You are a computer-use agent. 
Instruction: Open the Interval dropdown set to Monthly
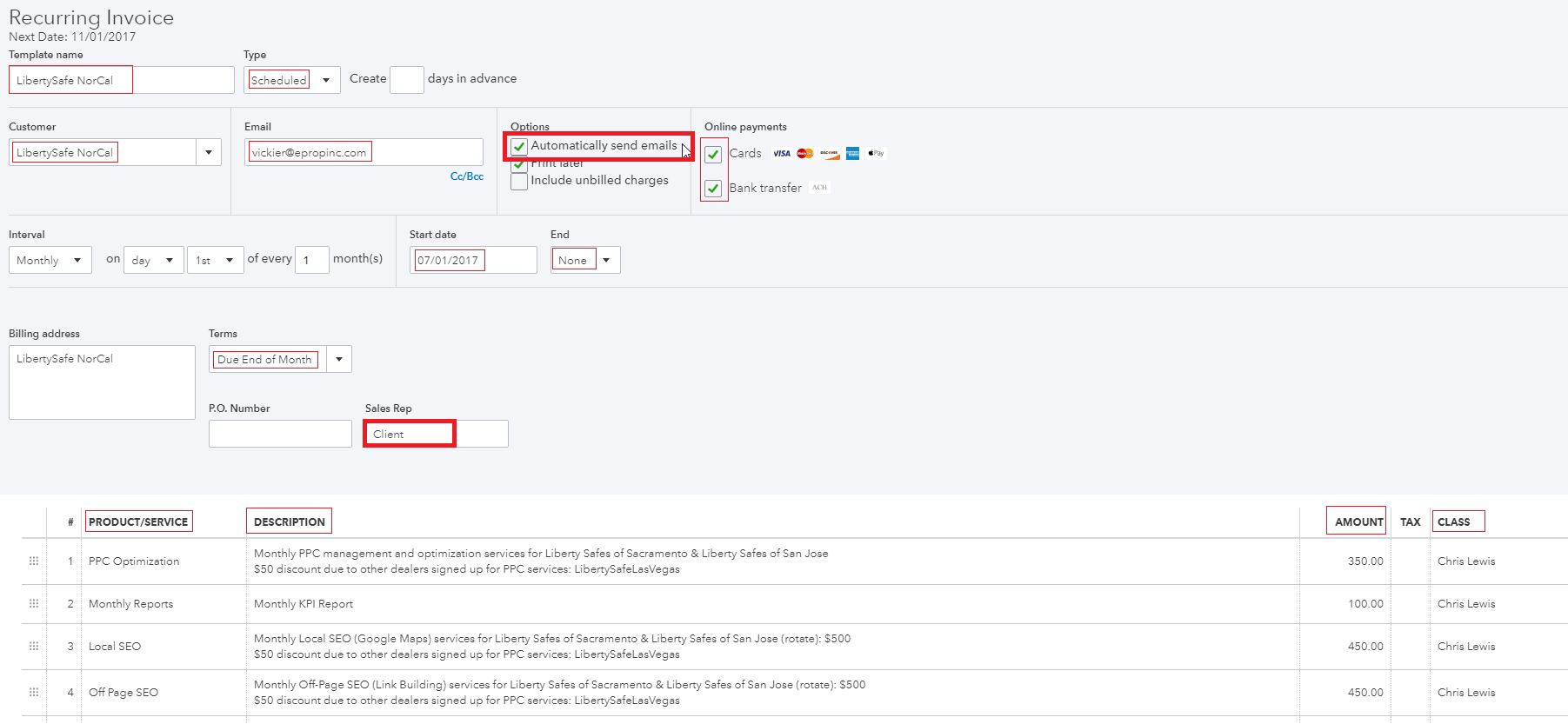click(x=50, y=260)
